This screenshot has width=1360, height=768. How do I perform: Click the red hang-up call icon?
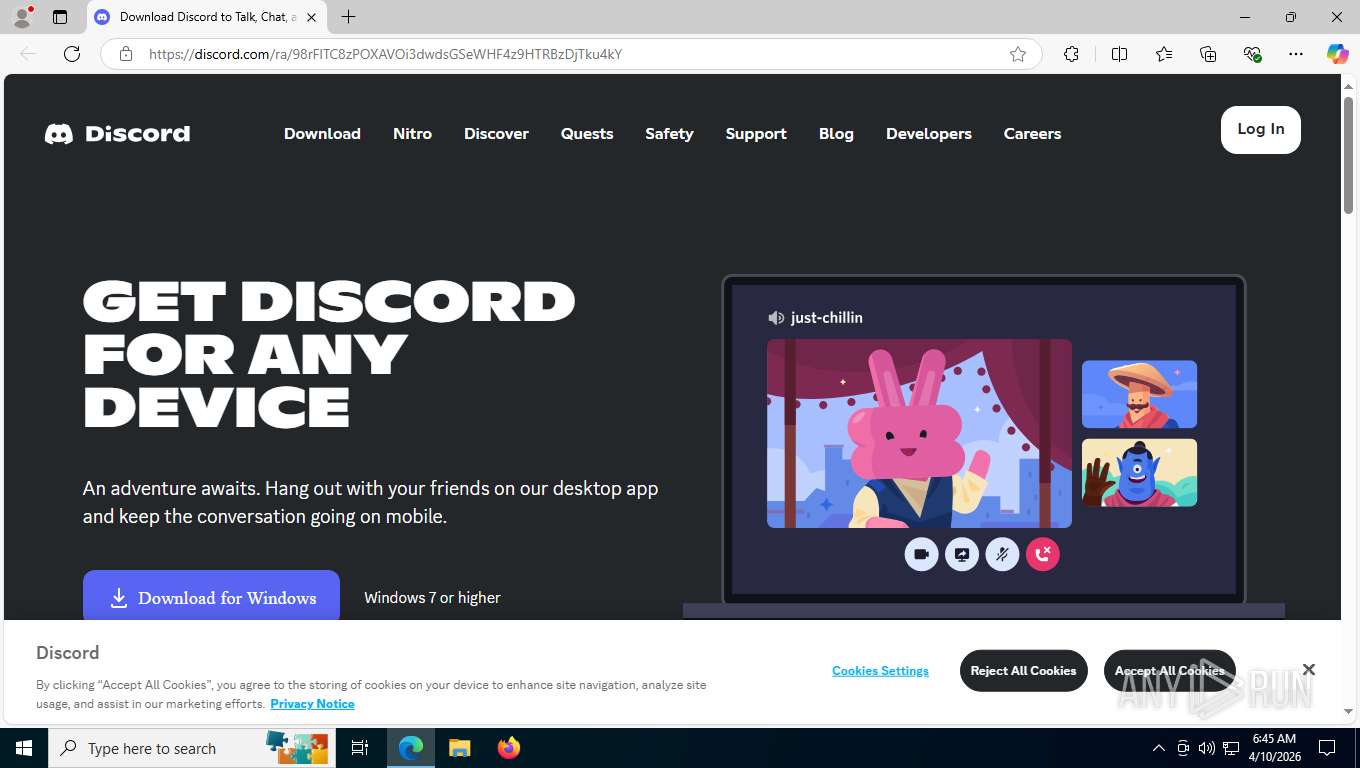click(1043, 554)
